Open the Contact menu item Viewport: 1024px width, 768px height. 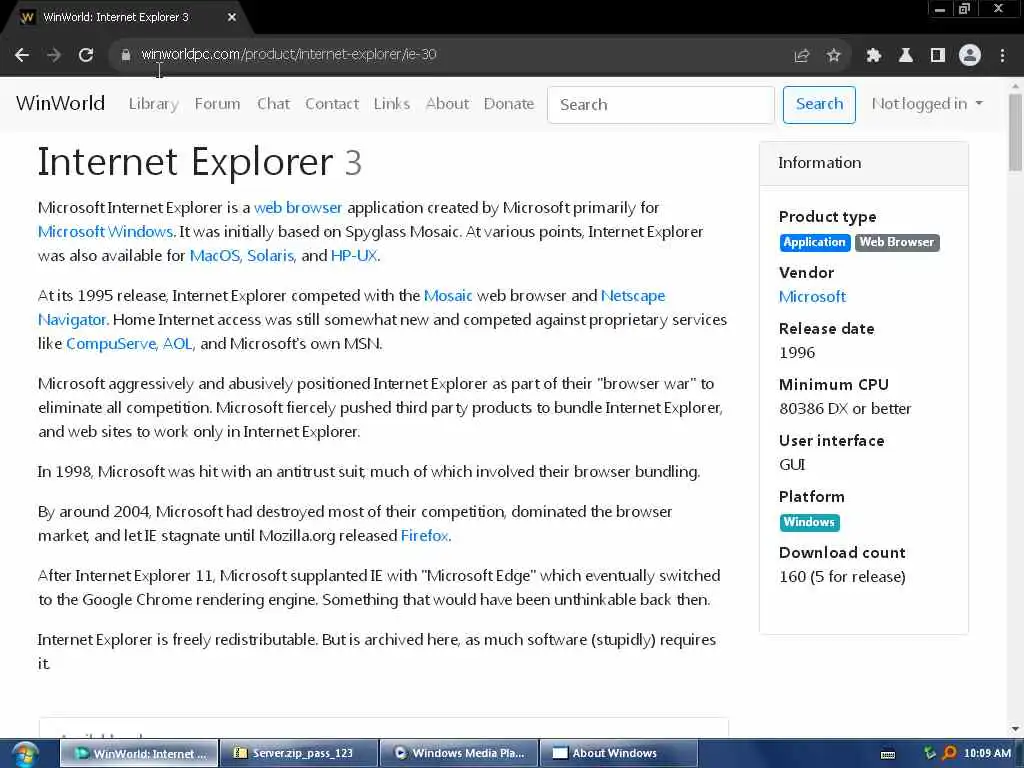coord(332,104)
